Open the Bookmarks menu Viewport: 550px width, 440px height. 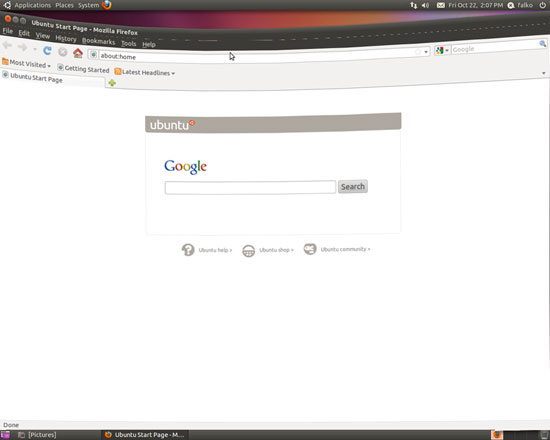coord(98,41)
